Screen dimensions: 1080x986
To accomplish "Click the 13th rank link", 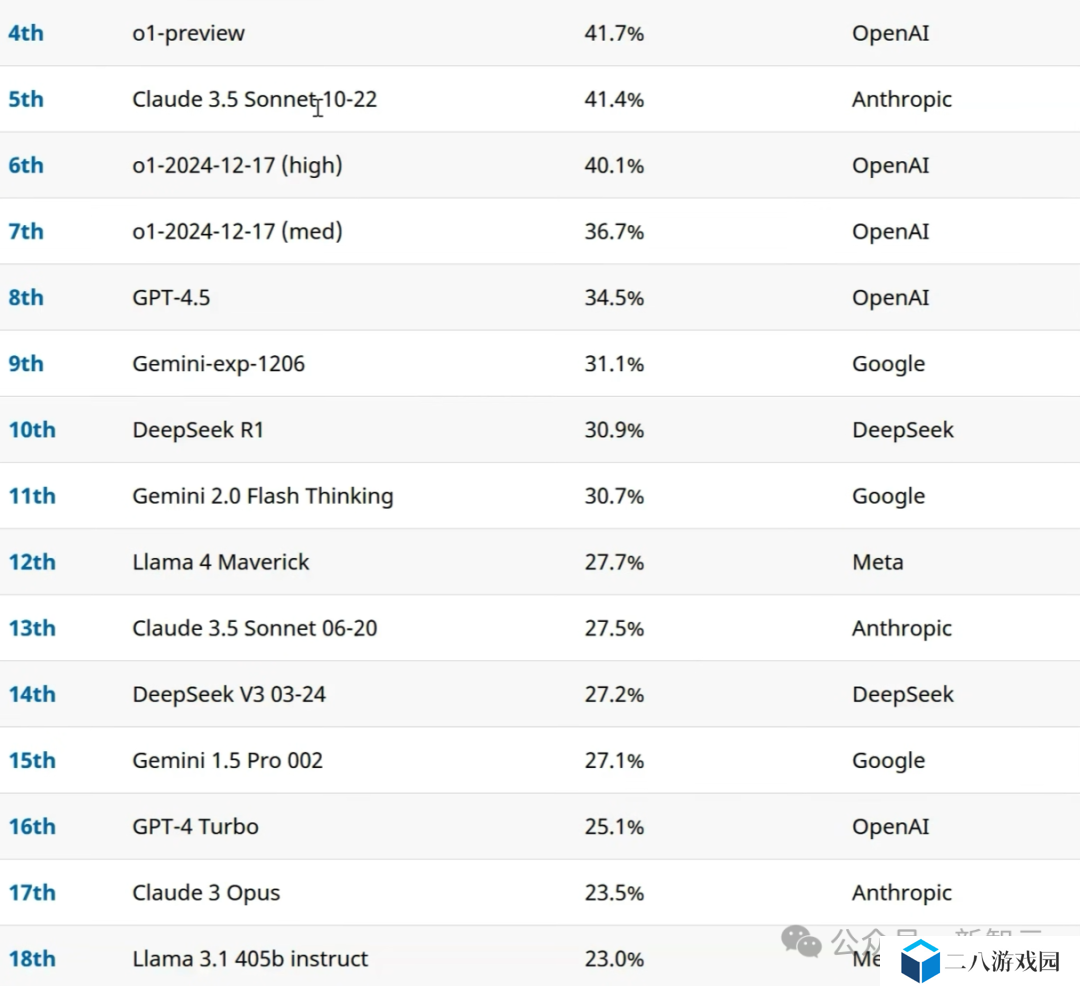I will pyautogui.click(x=32, y=628).
